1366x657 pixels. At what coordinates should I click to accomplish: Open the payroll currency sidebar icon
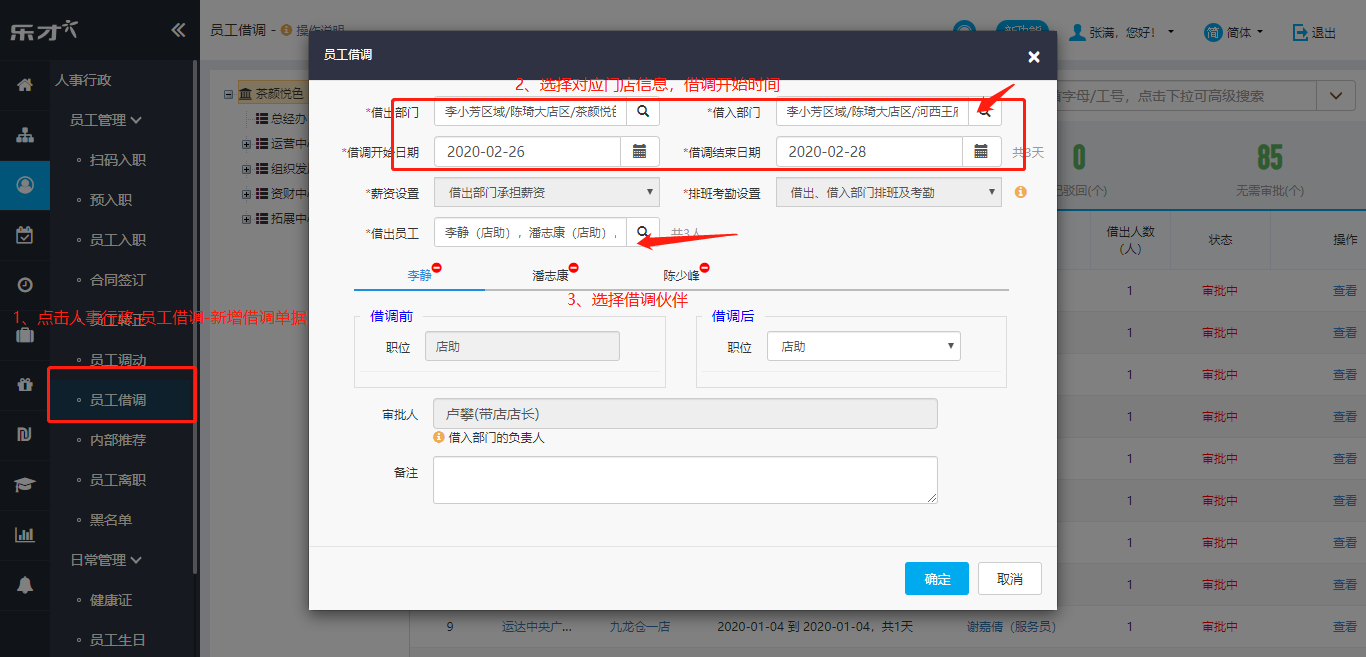point(25,434)
